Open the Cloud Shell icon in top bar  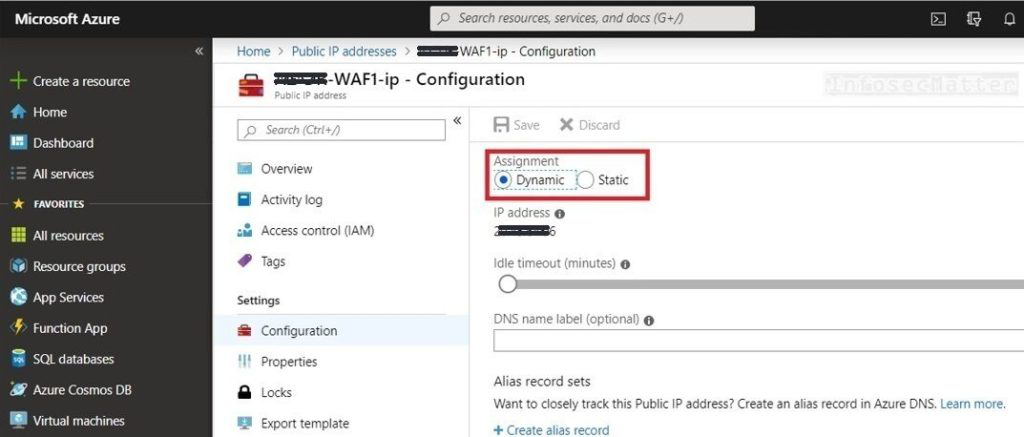(x=938, y=19)
